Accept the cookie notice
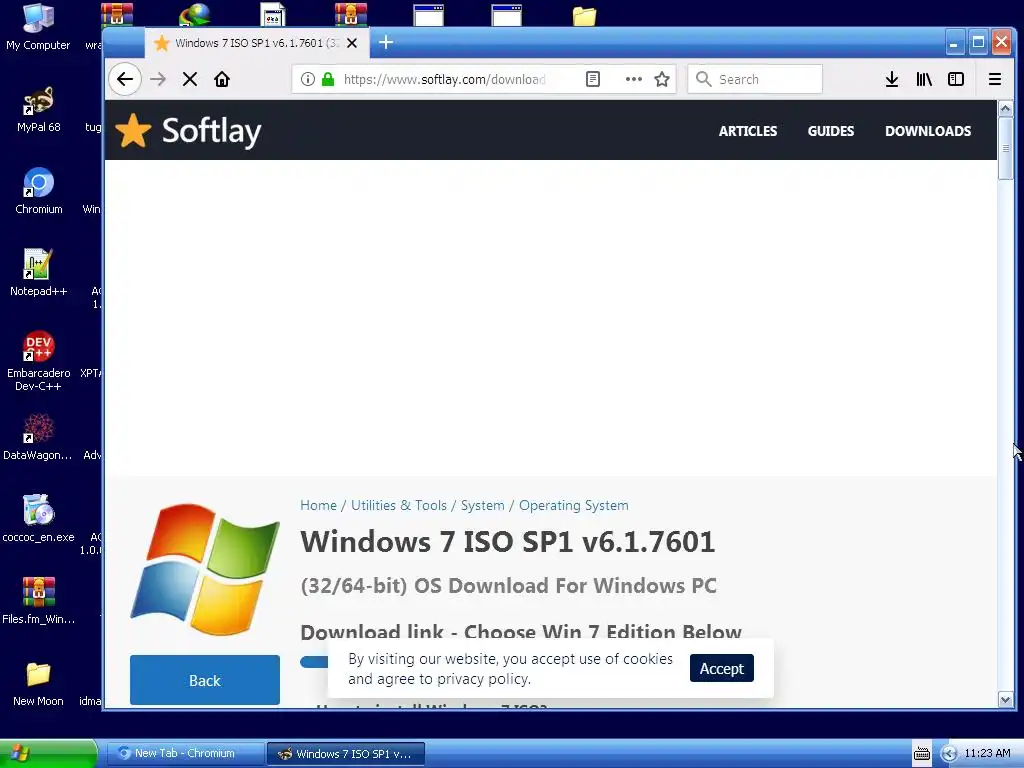The width and height of the screenshot is (1024, 768). pyautogui.click(x=722, y=668)
